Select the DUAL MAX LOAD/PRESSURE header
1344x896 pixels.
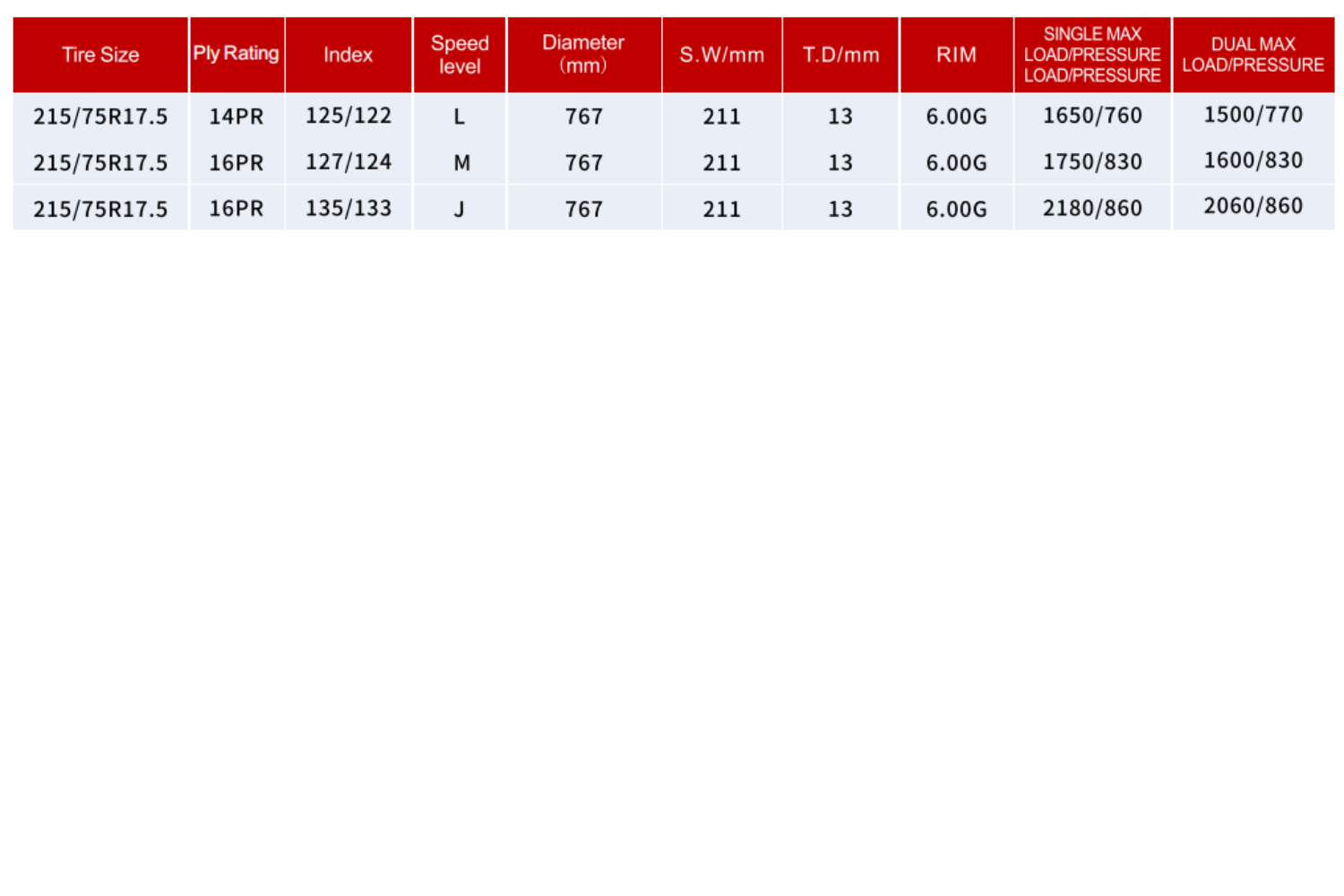(x=1253, y=55)
